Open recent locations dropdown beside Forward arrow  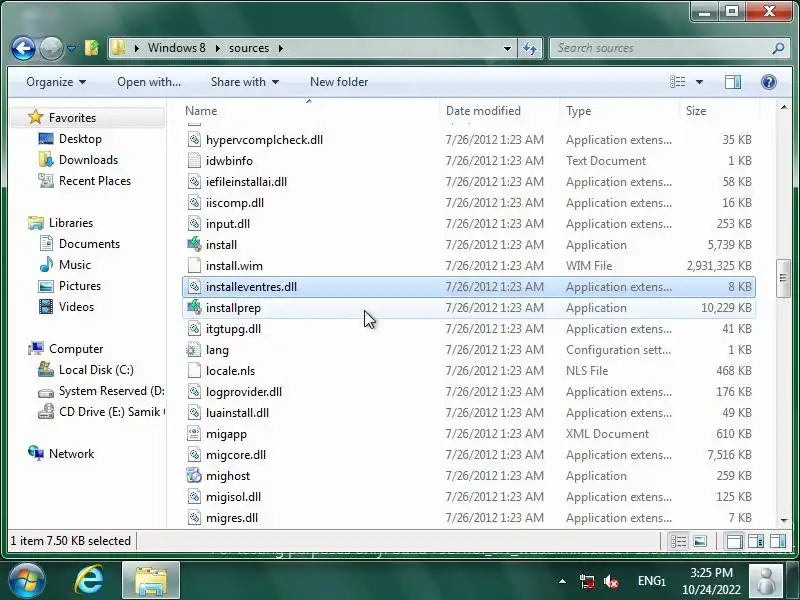point(71,48)
